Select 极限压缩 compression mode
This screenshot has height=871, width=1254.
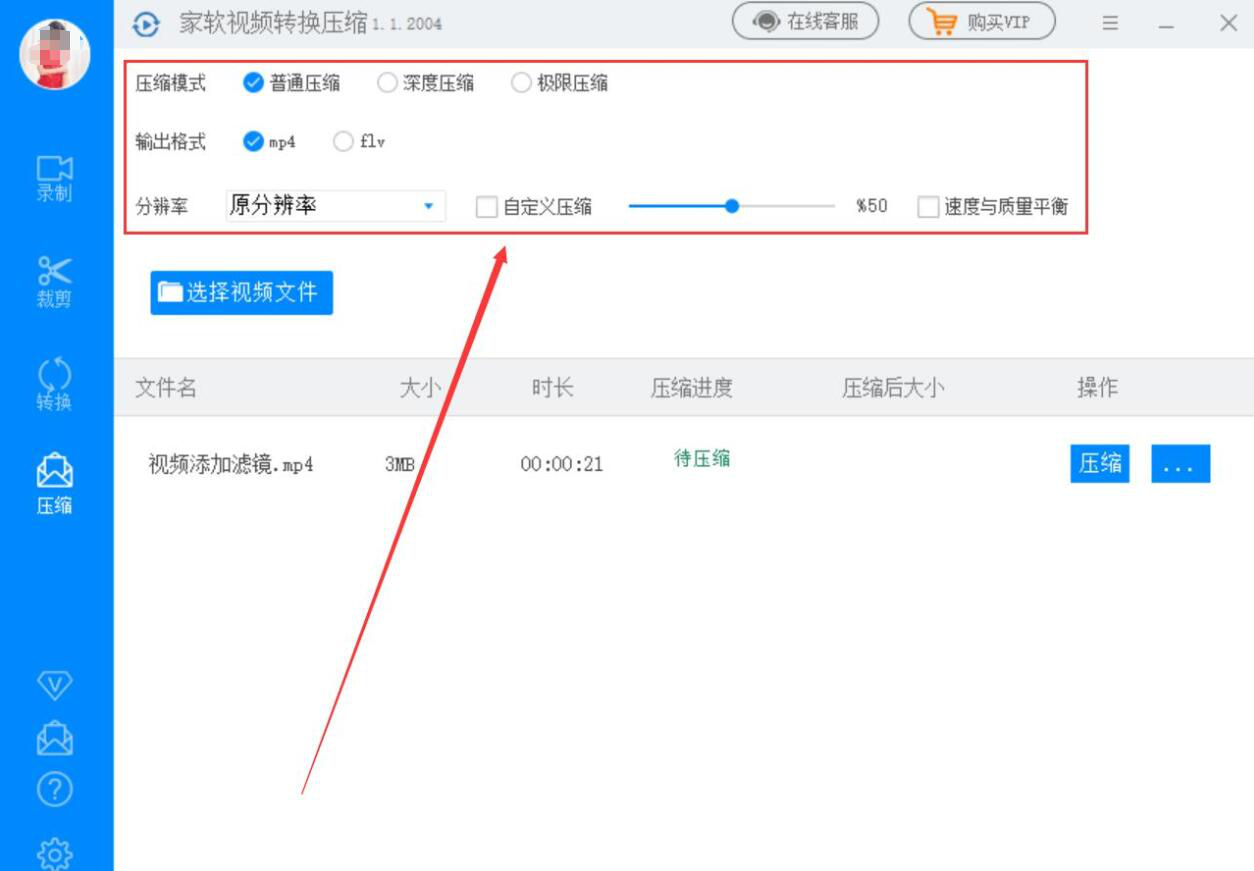click(560, 83)
